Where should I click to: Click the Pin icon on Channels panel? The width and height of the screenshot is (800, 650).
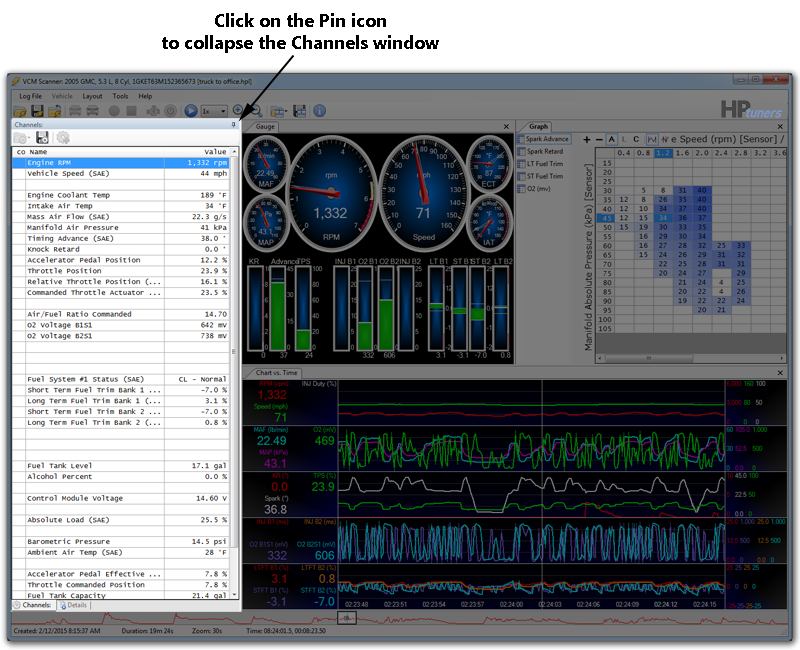(234, 124)
